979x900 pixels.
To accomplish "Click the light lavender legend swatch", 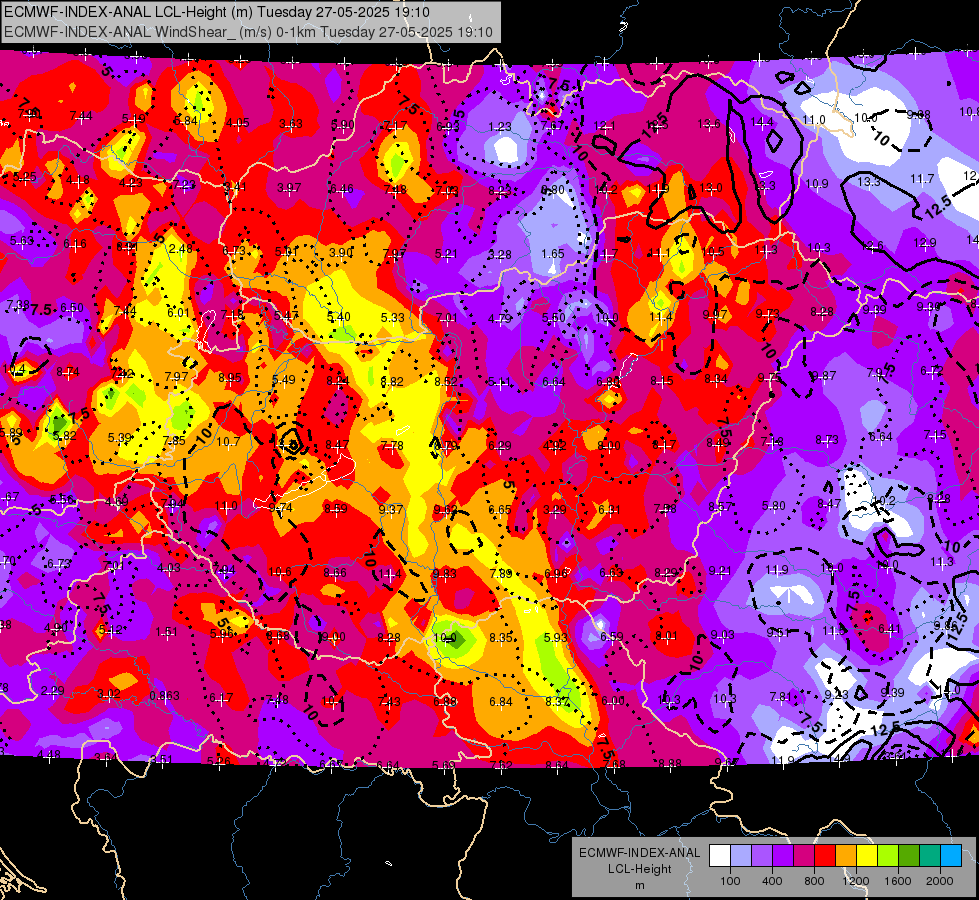I will click(x=740, y=856).
